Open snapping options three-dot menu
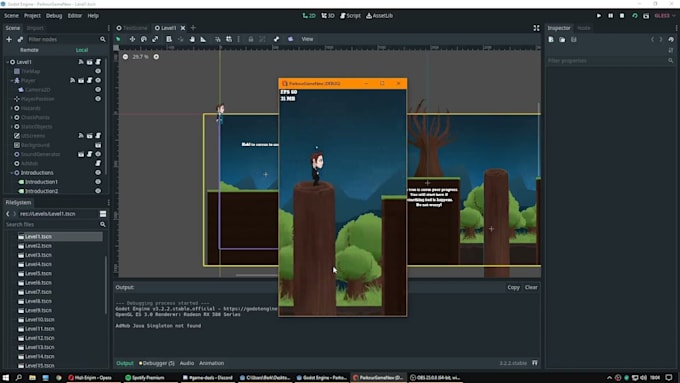680x383 pixels. (x=239, y=39)
